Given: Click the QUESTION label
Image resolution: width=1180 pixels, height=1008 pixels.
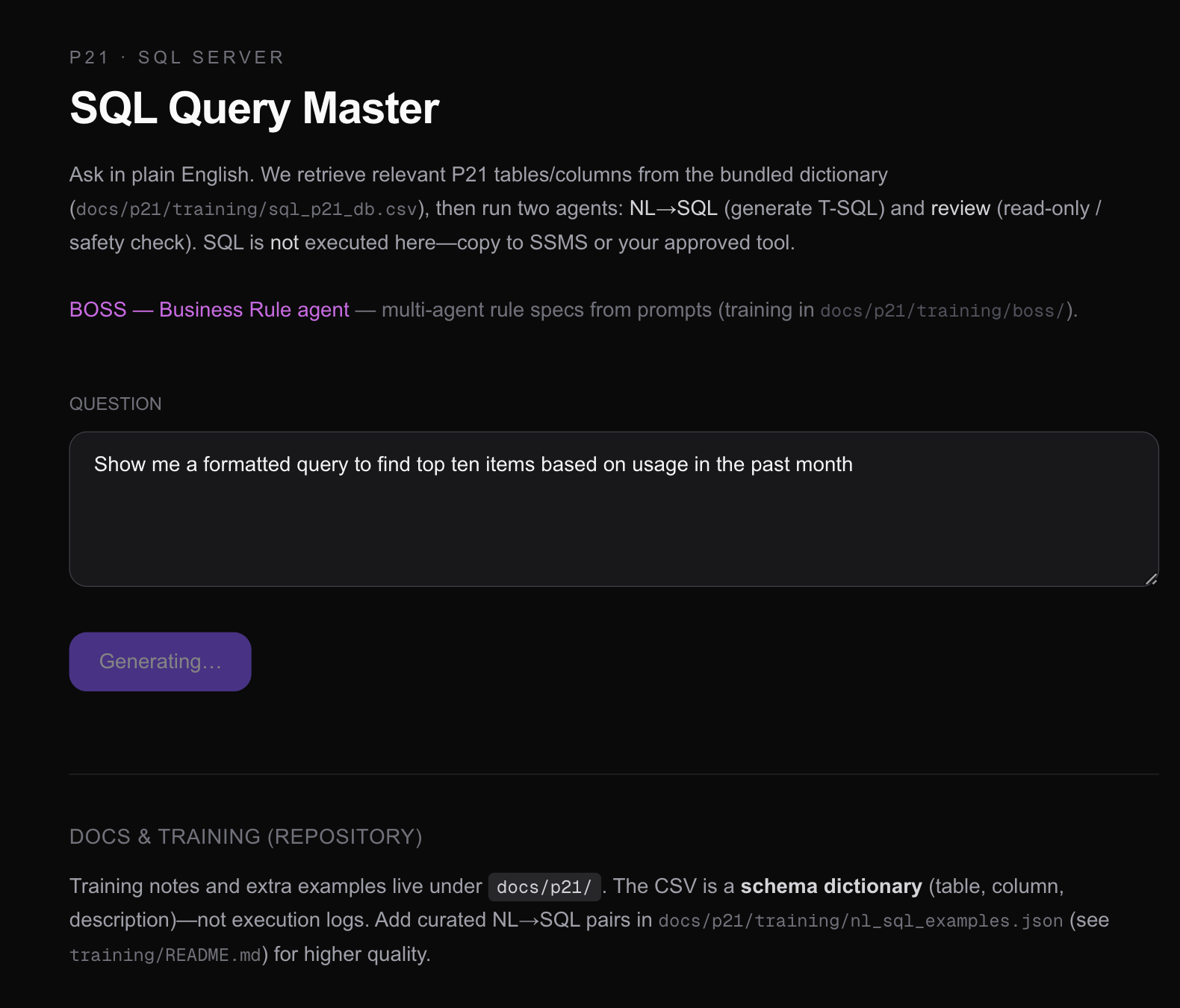Looking at the screenshot, I should point(116,404).
